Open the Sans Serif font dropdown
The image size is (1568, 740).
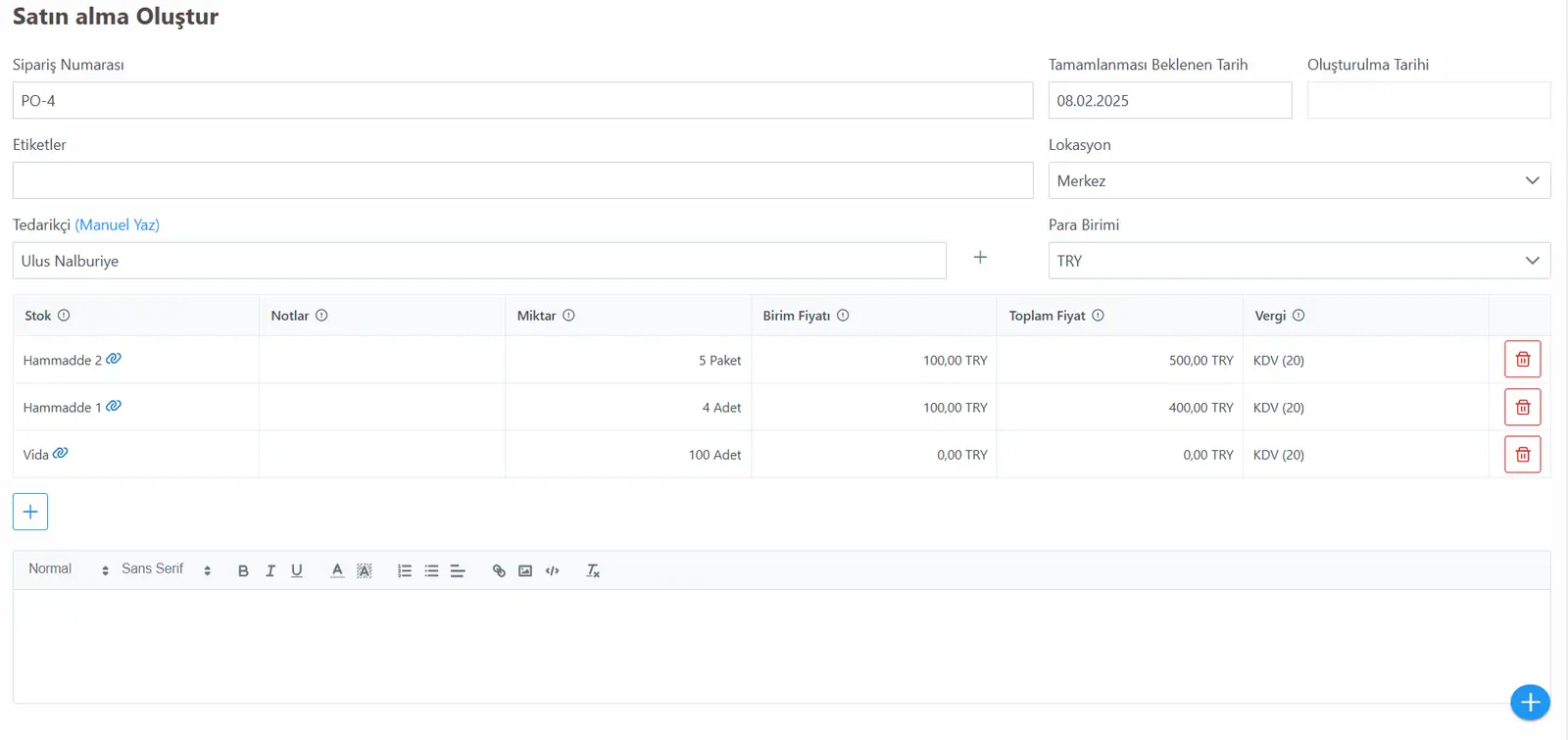[167, 569]
